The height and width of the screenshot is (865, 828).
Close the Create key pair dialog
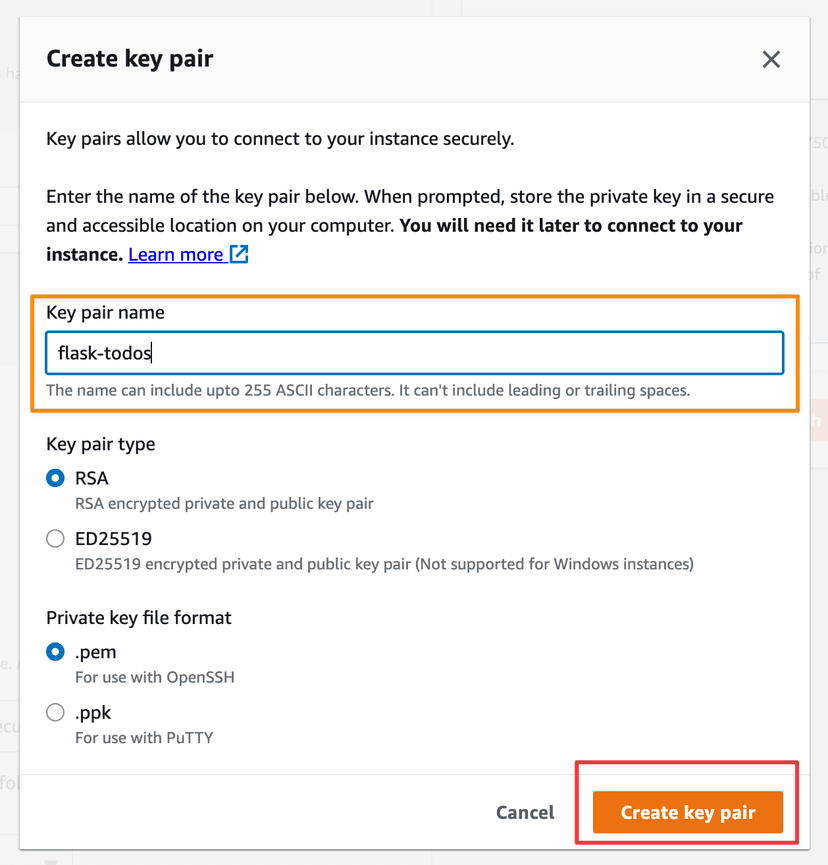[x=771, y=60]
